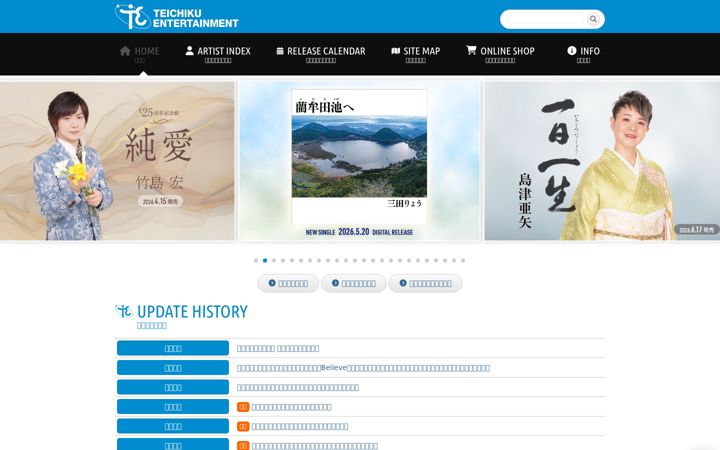Click the Teichiku Entertainment logo
720x450 pixels.
pyautogui.click(x=177, y=17)
